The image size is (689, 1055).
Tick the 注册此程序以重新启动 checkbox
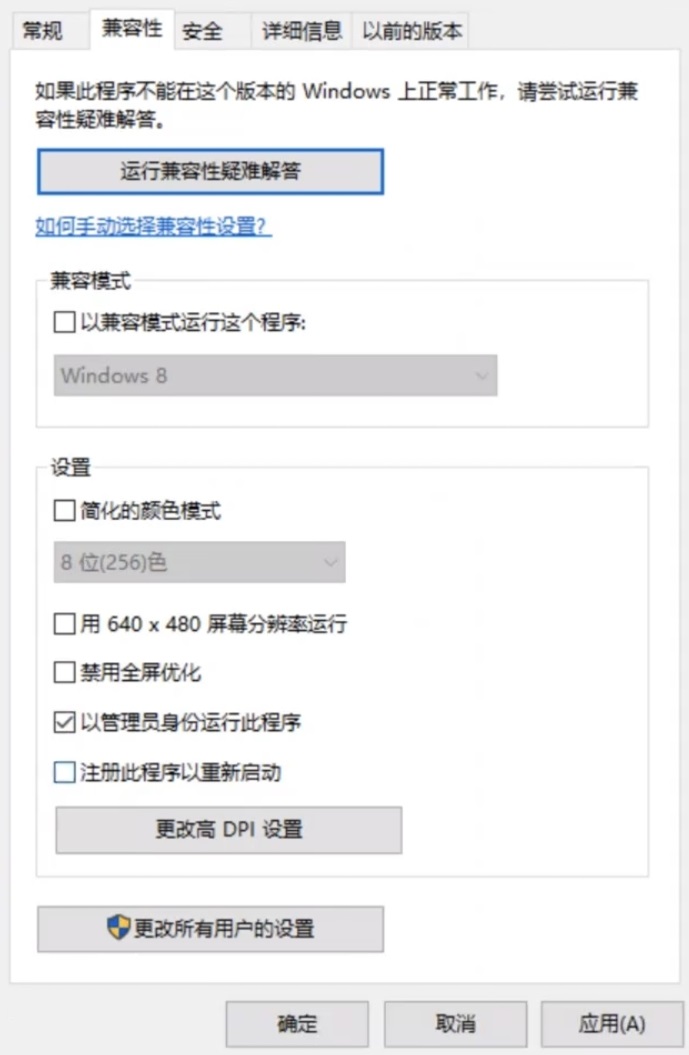64,773
